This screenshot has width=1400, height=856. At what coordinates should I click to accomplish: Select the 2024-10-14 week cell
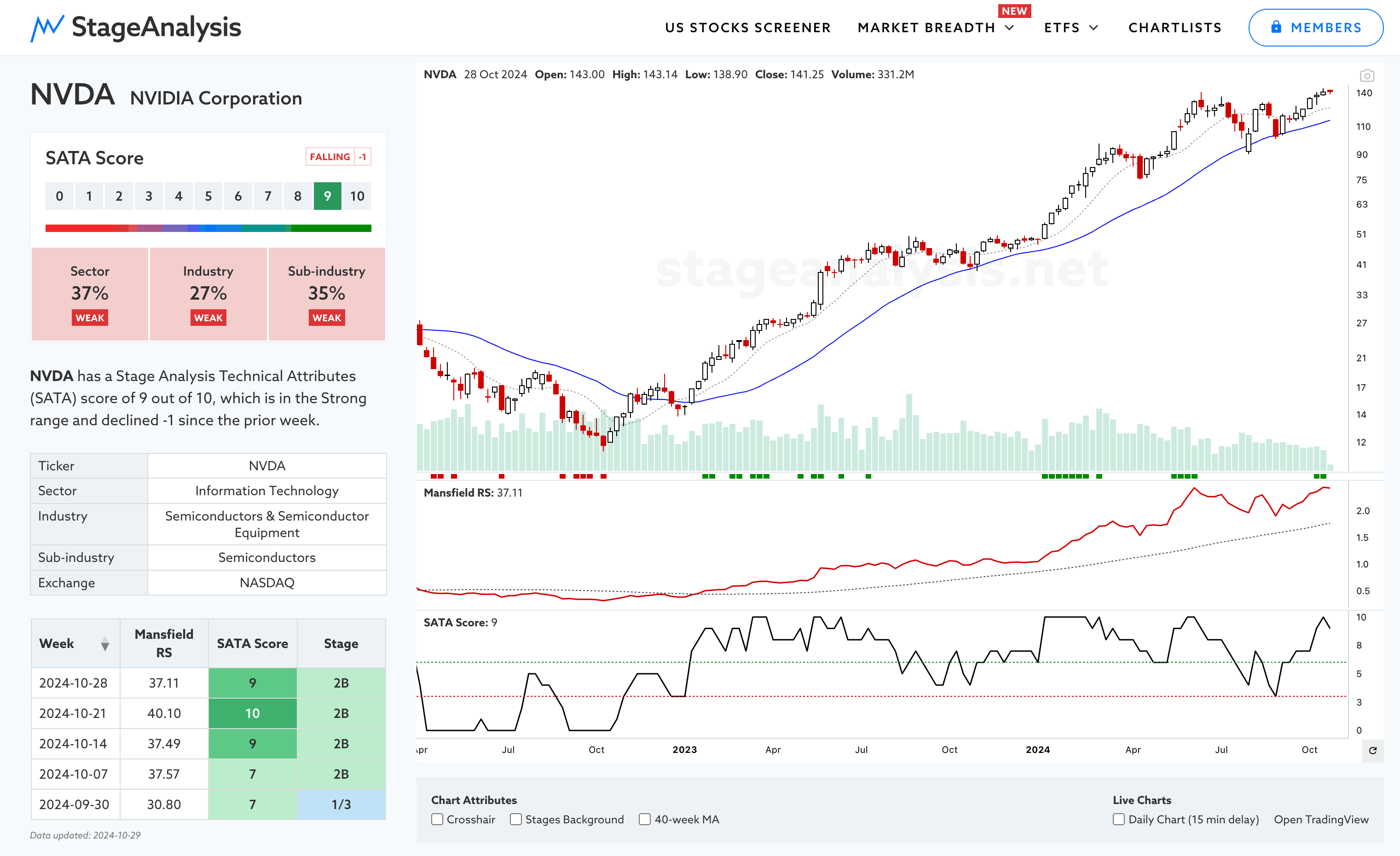(x=75, y=744)
